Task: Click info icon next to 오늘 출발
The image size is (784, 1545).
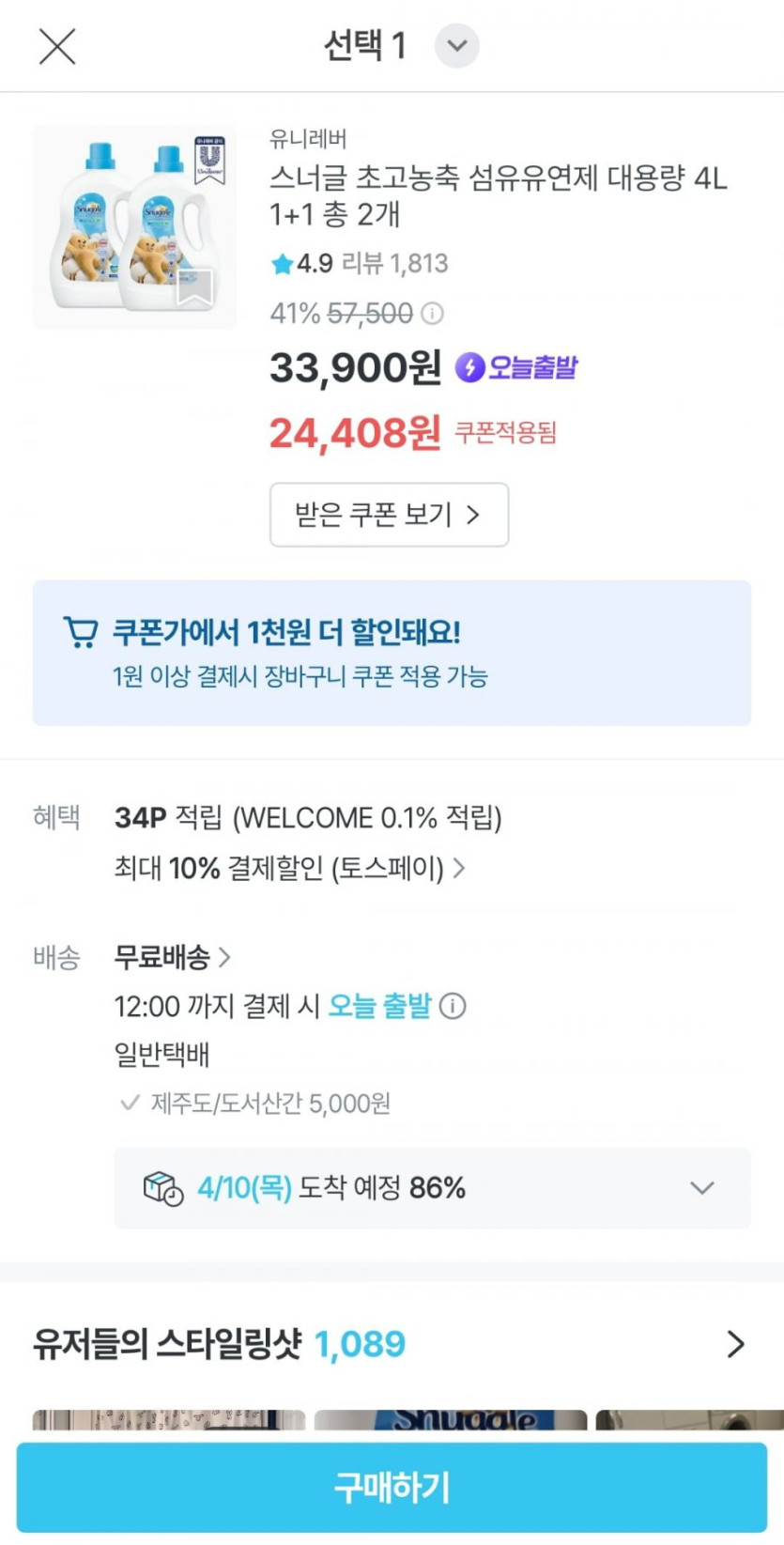Action: [453, 1007]
